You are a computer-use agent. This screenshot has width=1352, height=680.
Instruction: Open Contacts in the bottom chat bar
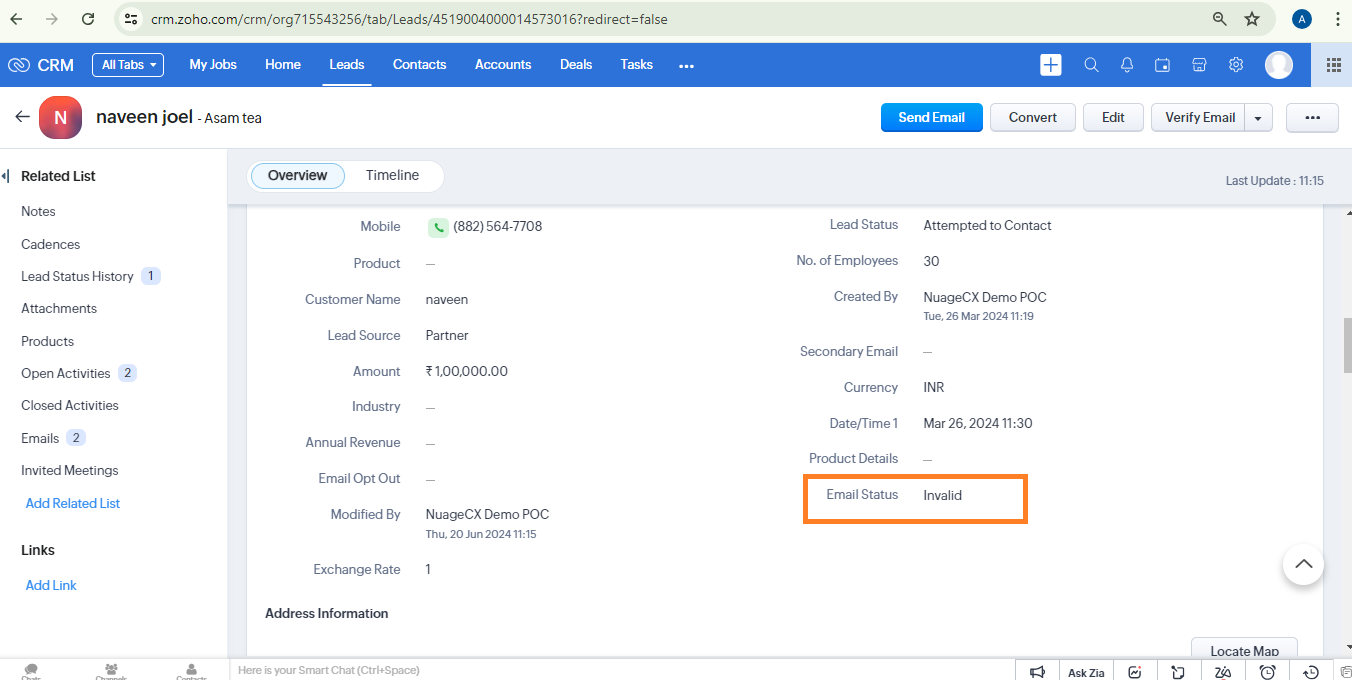coord(191,672)
